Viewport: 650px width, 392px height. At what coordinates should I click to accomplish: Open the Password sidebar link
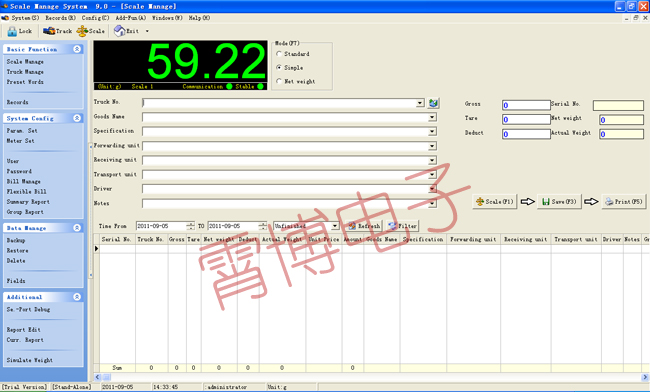pos(19,171)
